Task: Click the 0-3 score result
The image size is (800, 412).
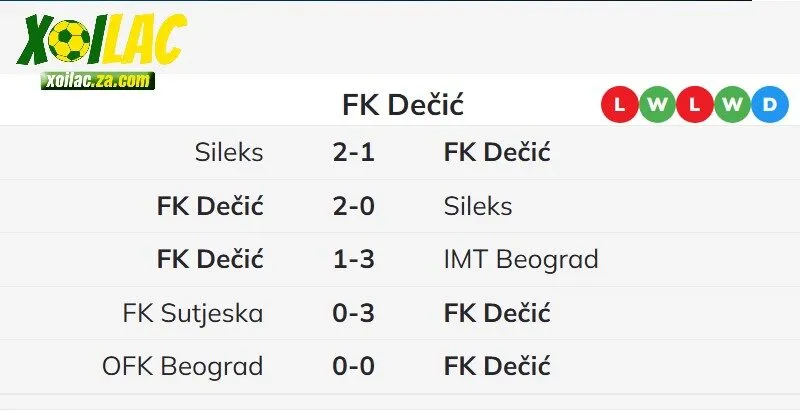Action: [353, 313]
